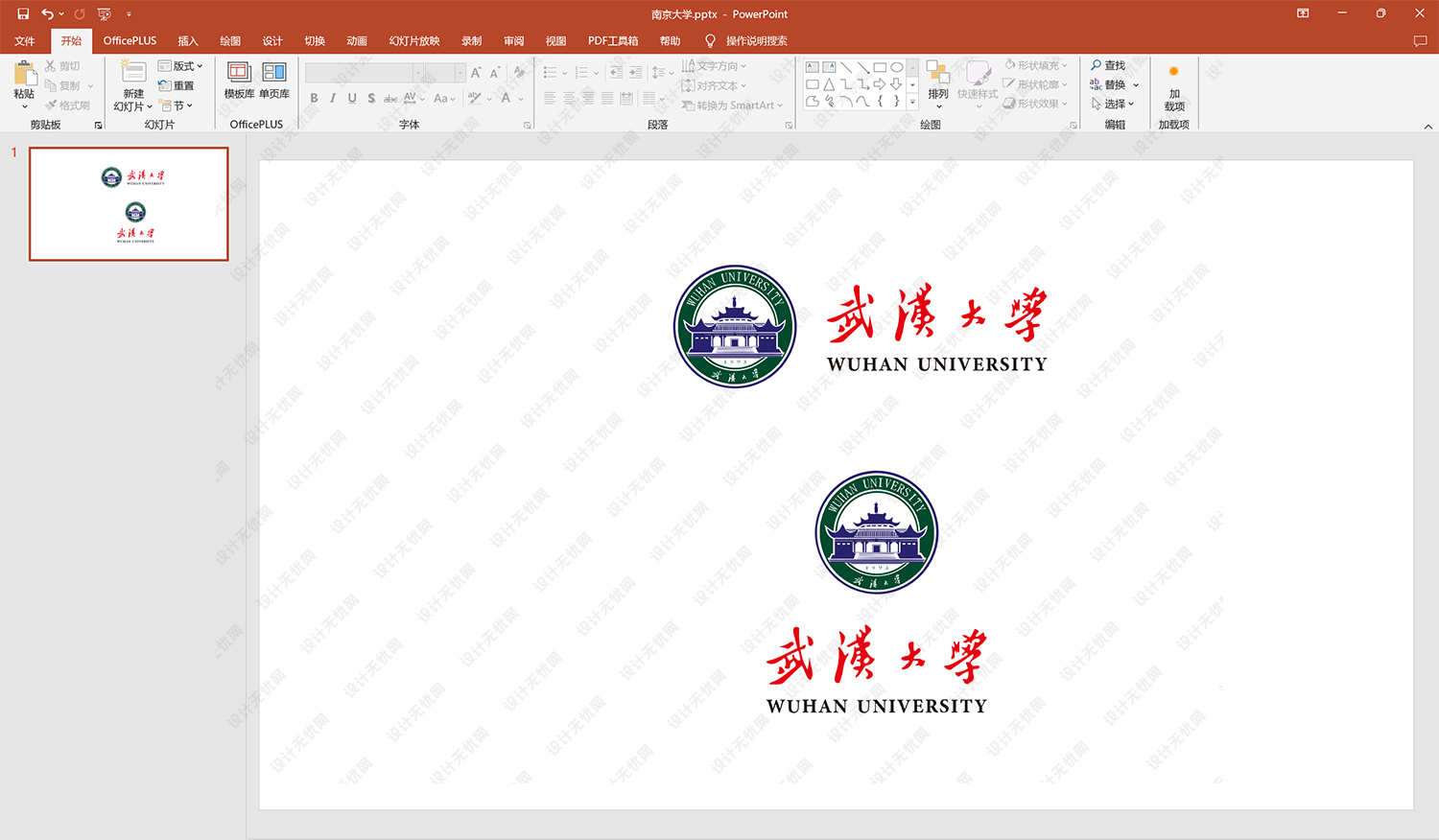Switch to the Animations (动画) tab
Screen dimensions: 1439x840
tap(357, 41)
